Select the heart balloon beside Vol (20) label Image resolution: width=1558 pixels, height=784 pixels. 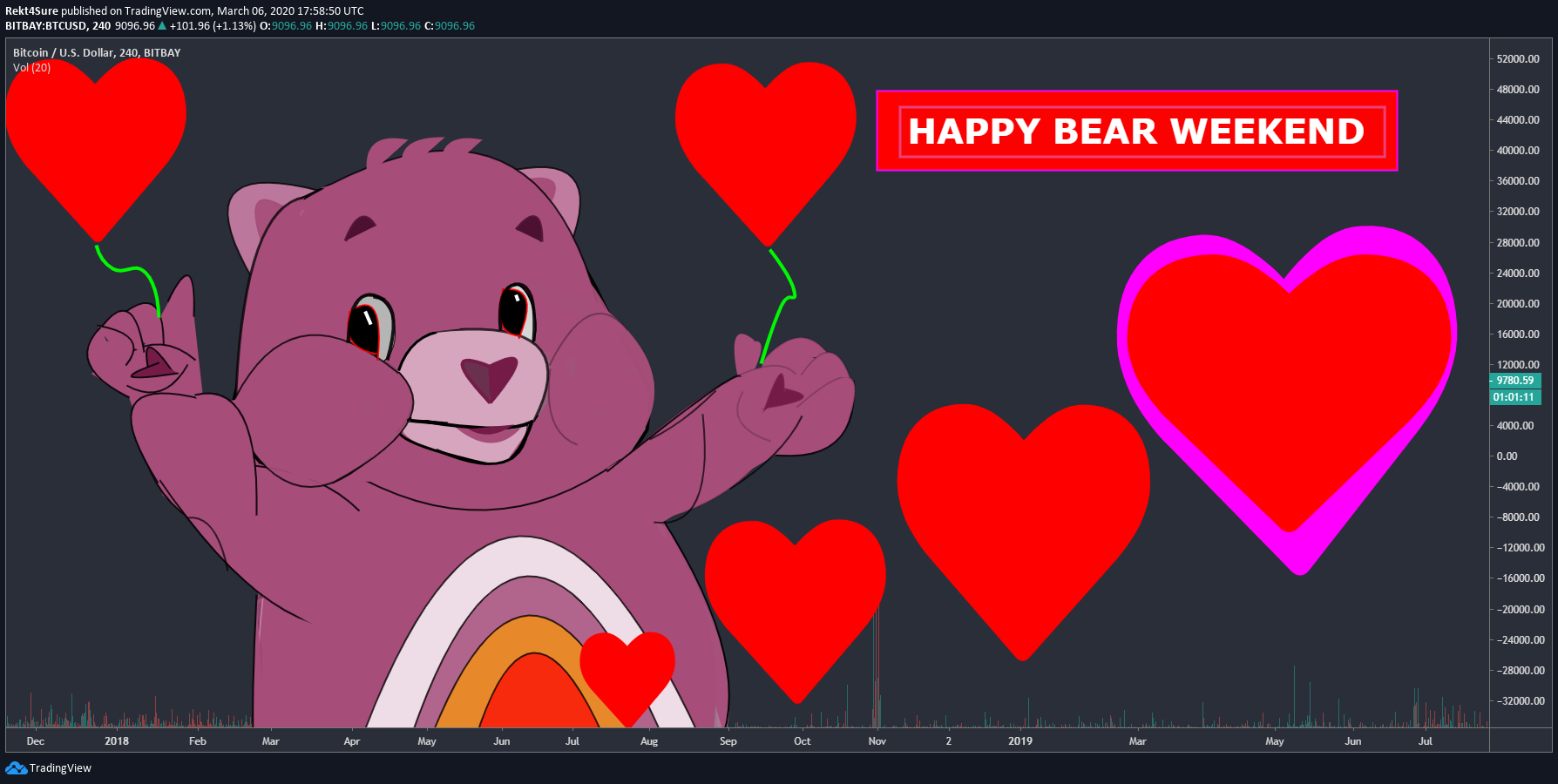click(96, 150)
